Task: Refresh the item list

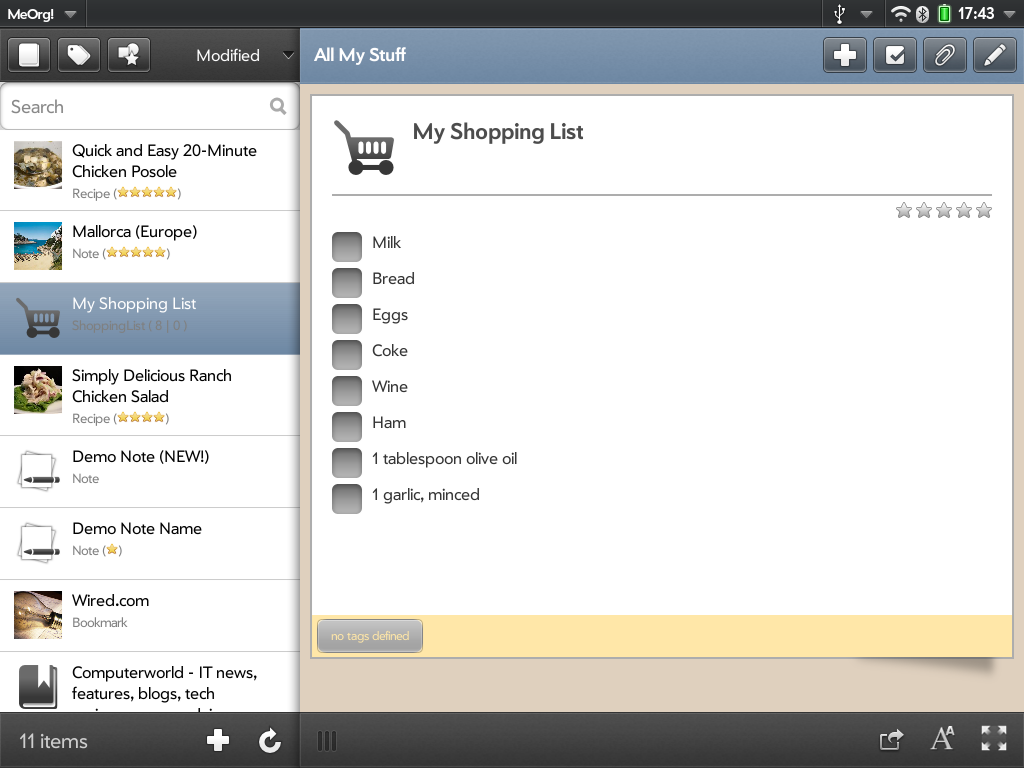Action: tap(269, 741)
